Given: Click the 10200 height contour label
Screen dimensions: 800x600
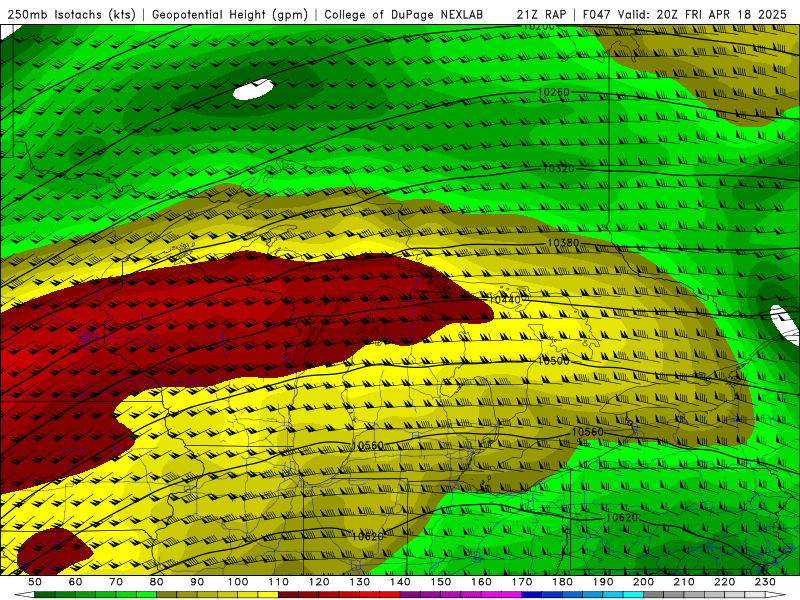Looking at the screenshot, I should [539, 27].
